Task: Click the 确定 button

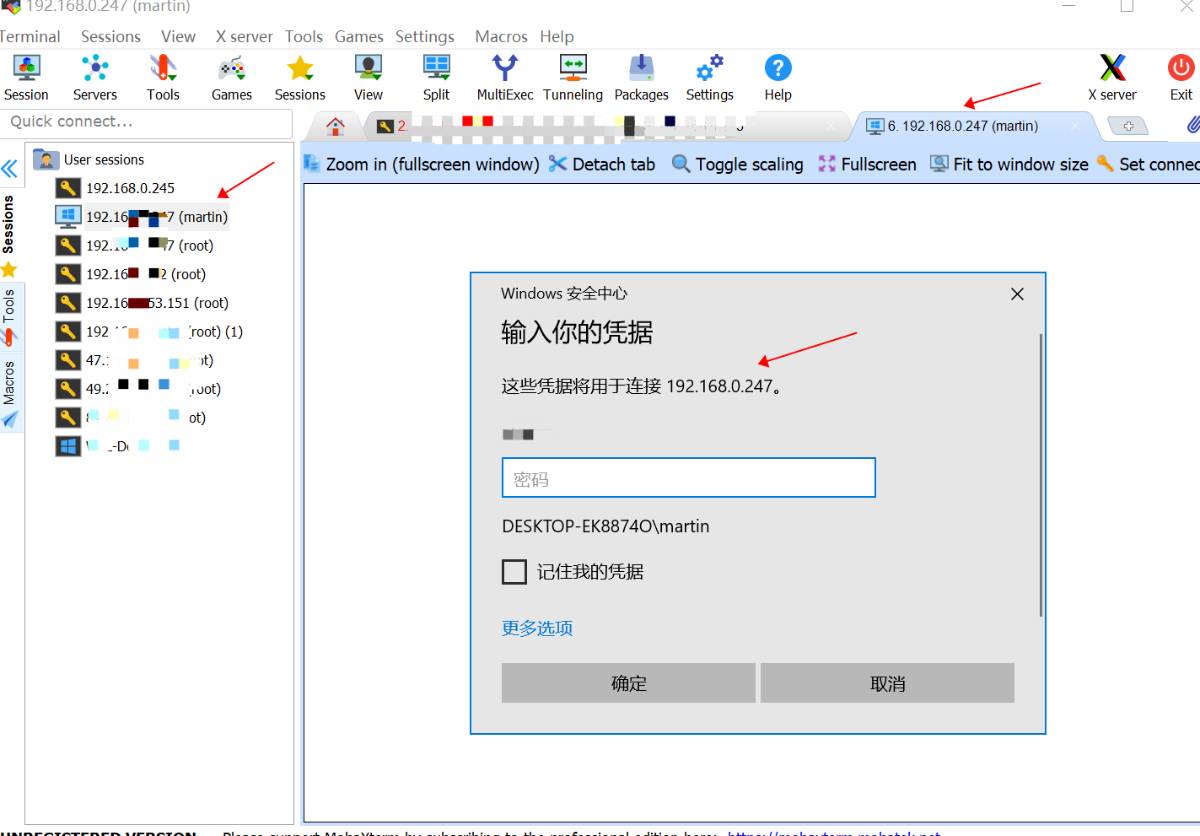Action: click(x=628, y=683)
